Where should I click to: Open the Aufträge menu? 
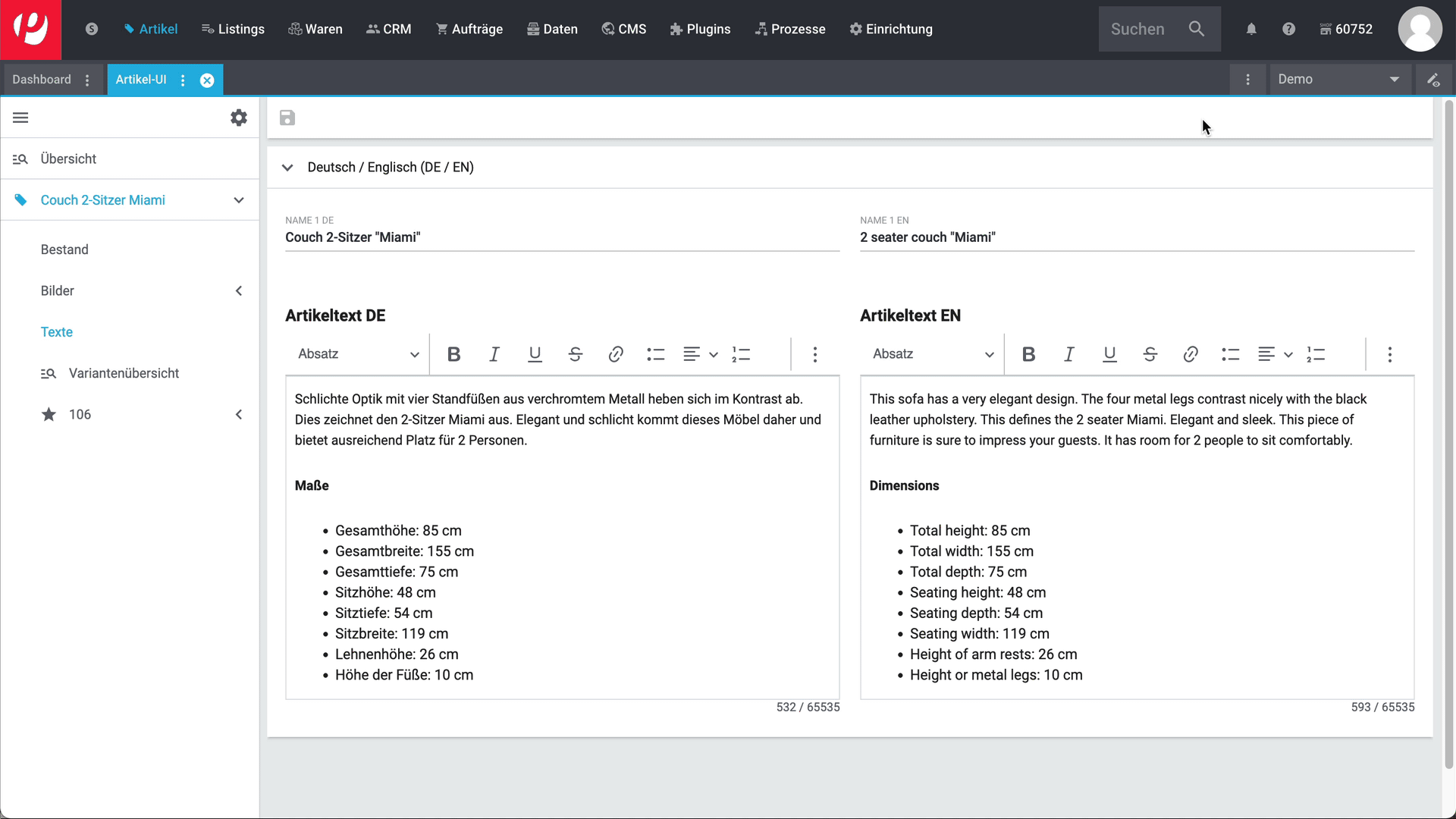coord(469,29)
